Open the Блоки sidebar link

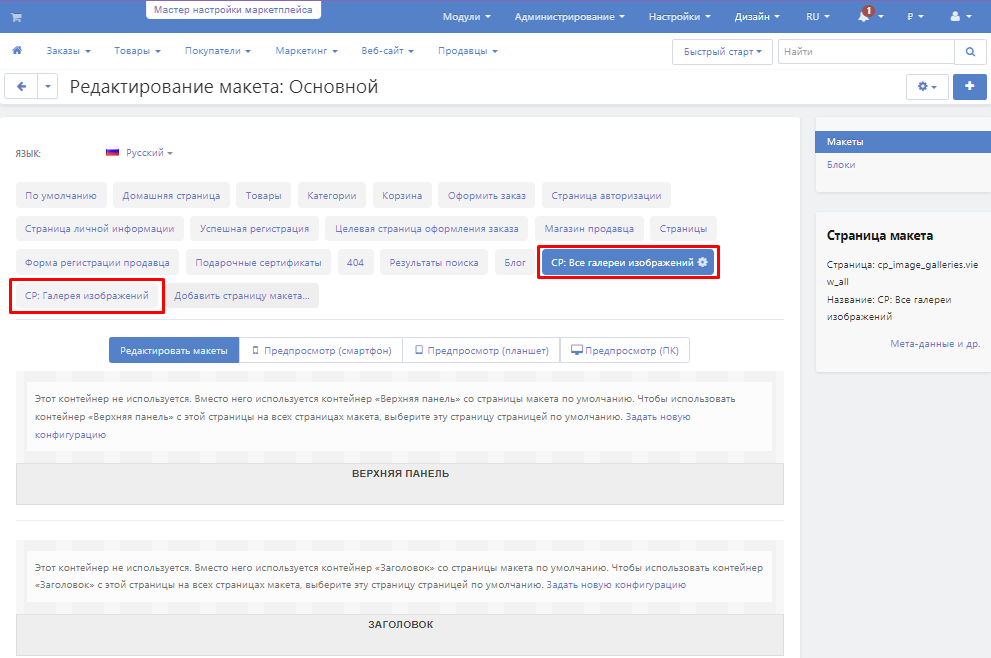click(x=841, y=164)
